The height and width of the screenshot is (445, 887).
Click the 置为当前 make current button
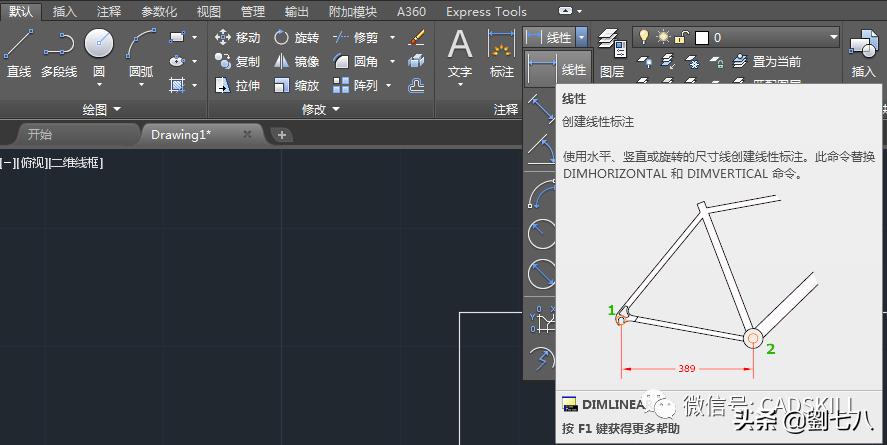[x=768, y=62]
